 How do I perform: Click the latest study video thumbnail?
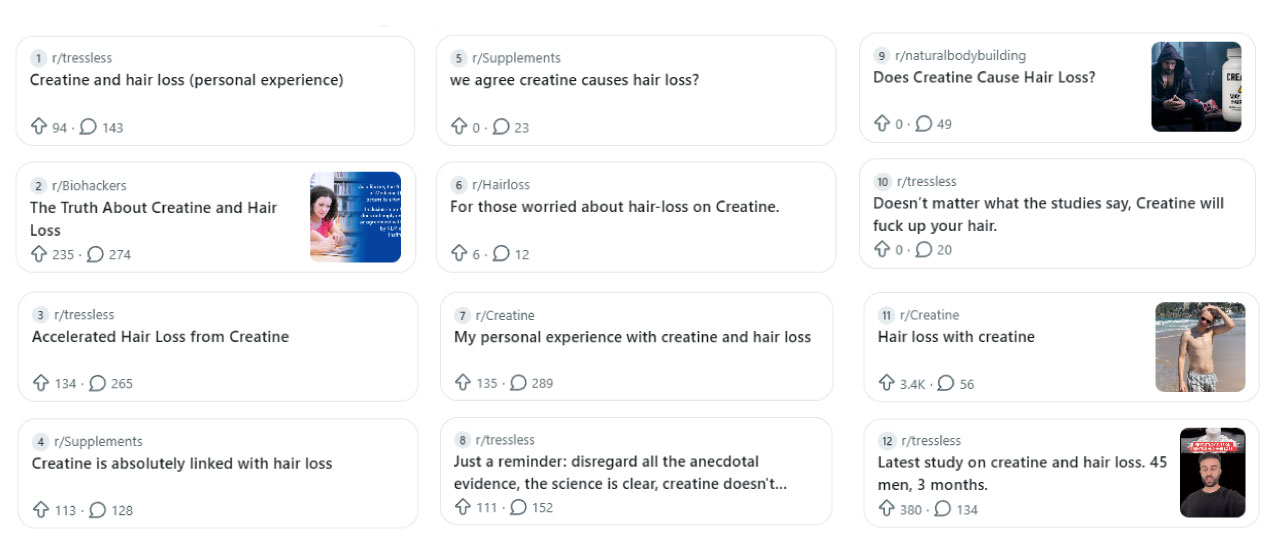tap(1212, 473)
